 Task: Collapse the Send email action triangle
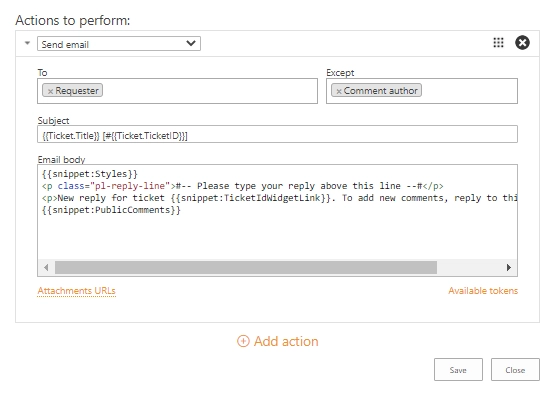coord(27,43)
